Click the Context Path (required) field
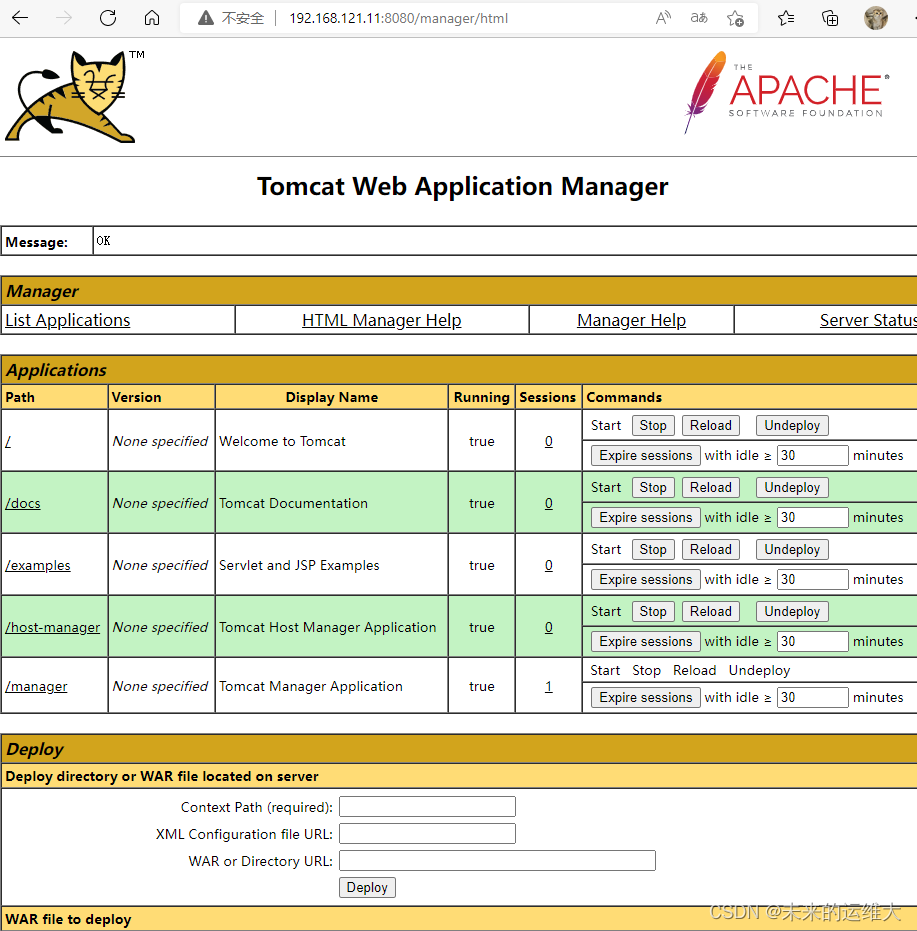 pos(427,807)
